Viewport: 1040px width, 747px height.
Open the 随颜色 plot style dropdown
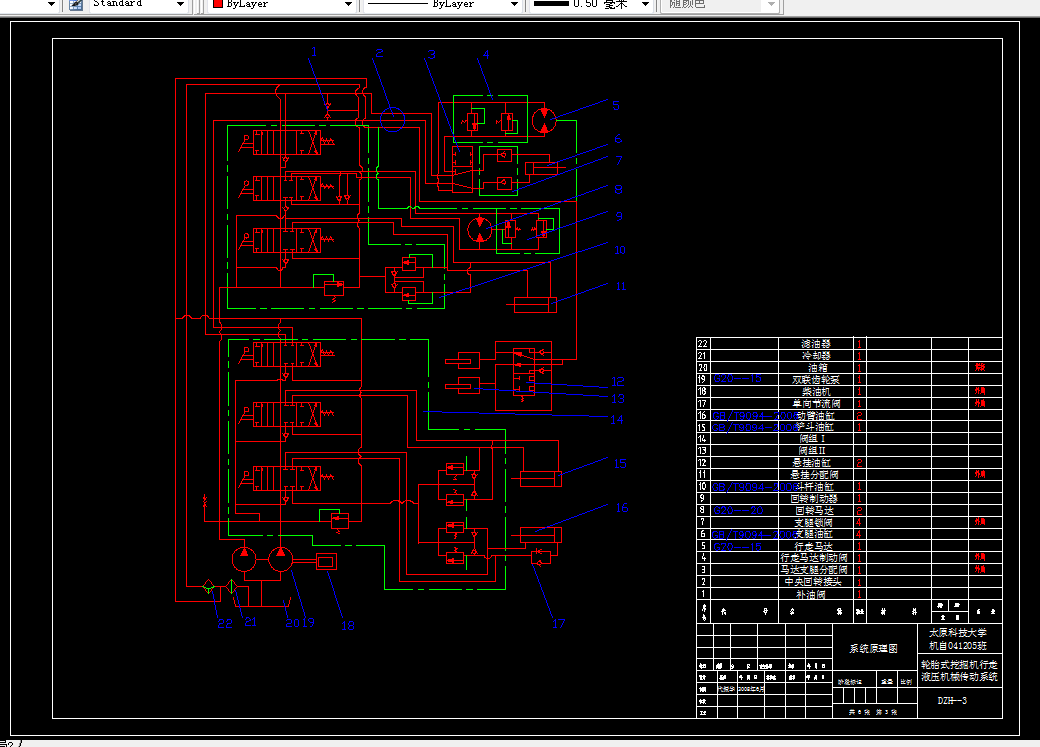[x=771, y=5]
